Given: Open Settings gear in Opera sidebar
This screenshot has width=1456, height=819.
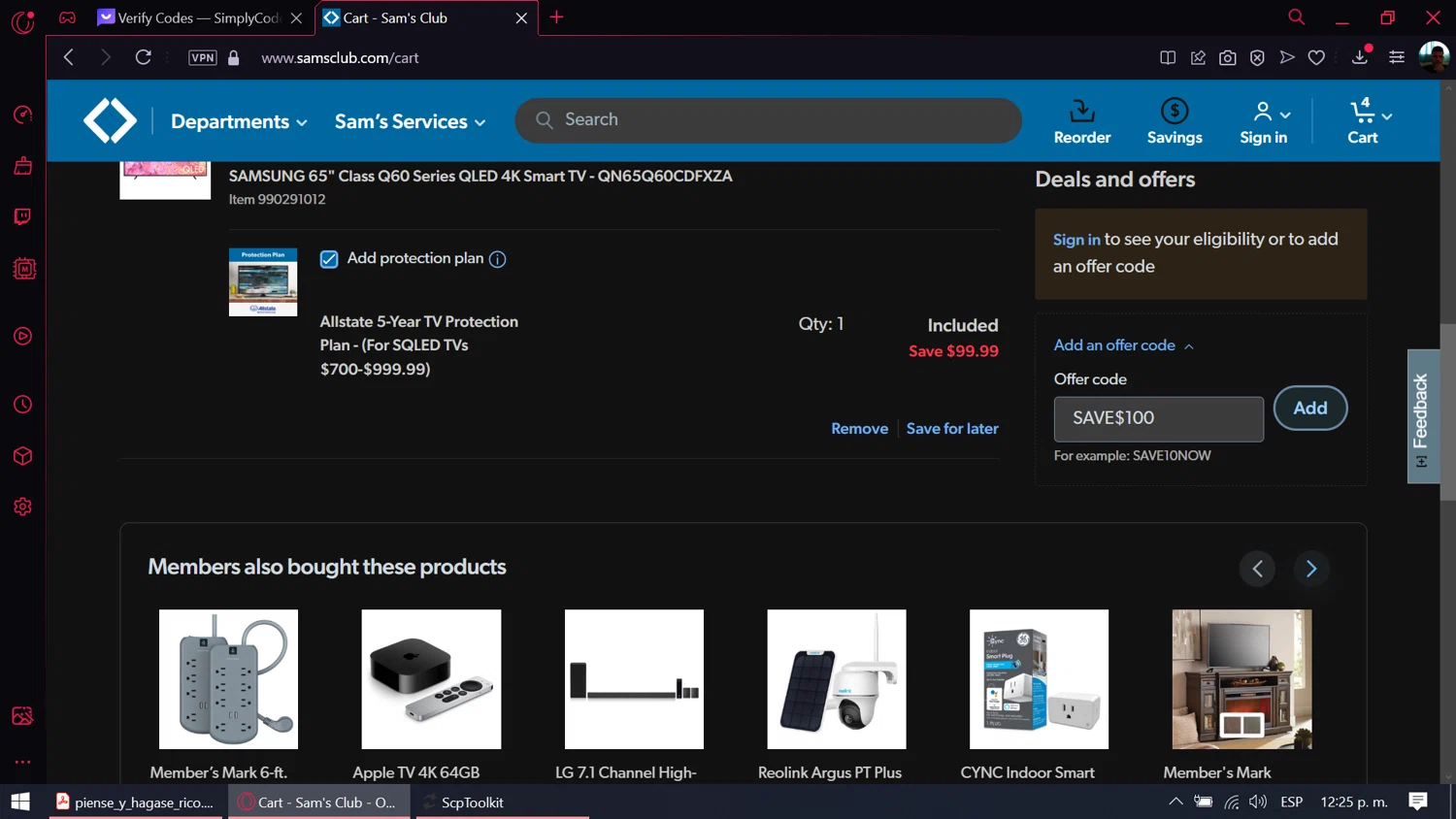Looking at the screenshot, I should point(22,507).
